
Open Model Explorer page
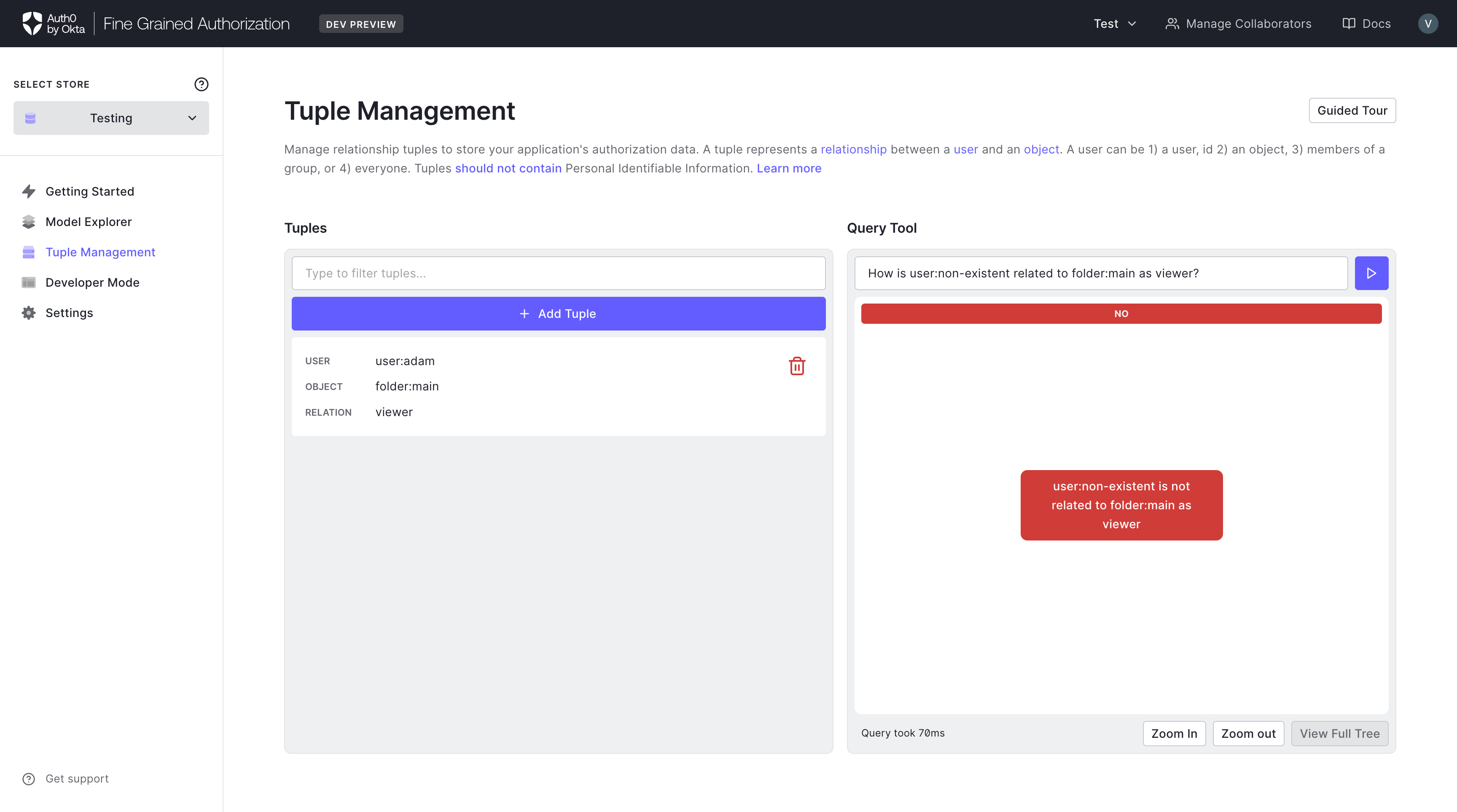click(89, 222)
